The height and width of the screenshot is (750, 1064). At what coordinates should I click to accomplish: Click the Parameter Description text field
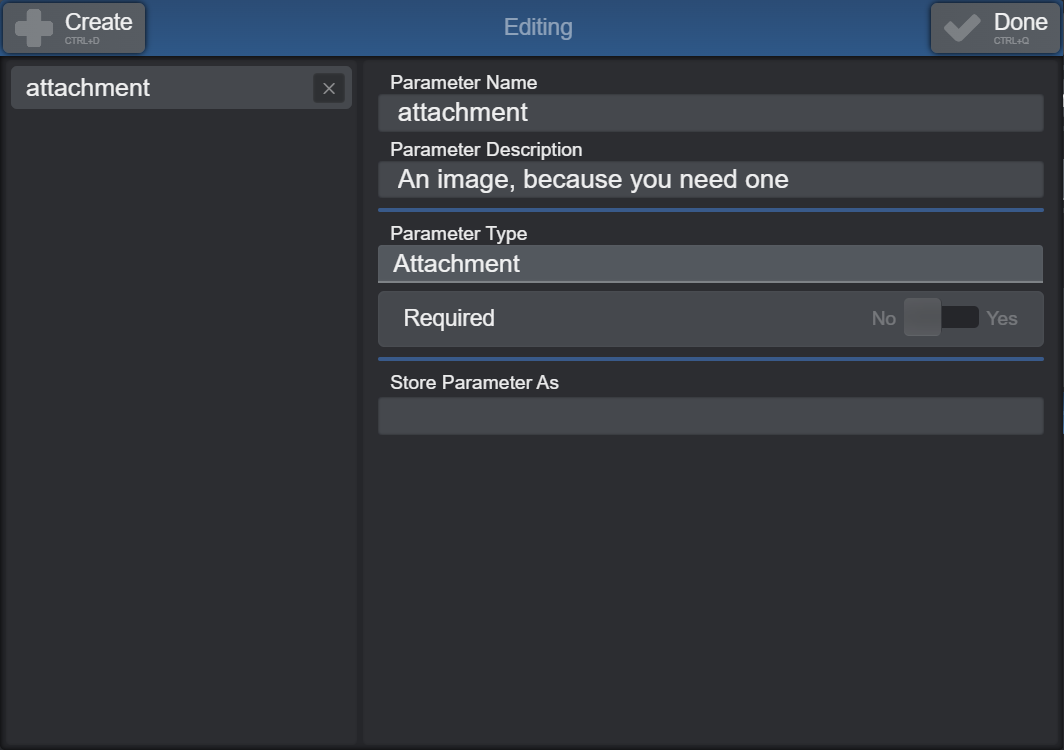tap(710, 179)
